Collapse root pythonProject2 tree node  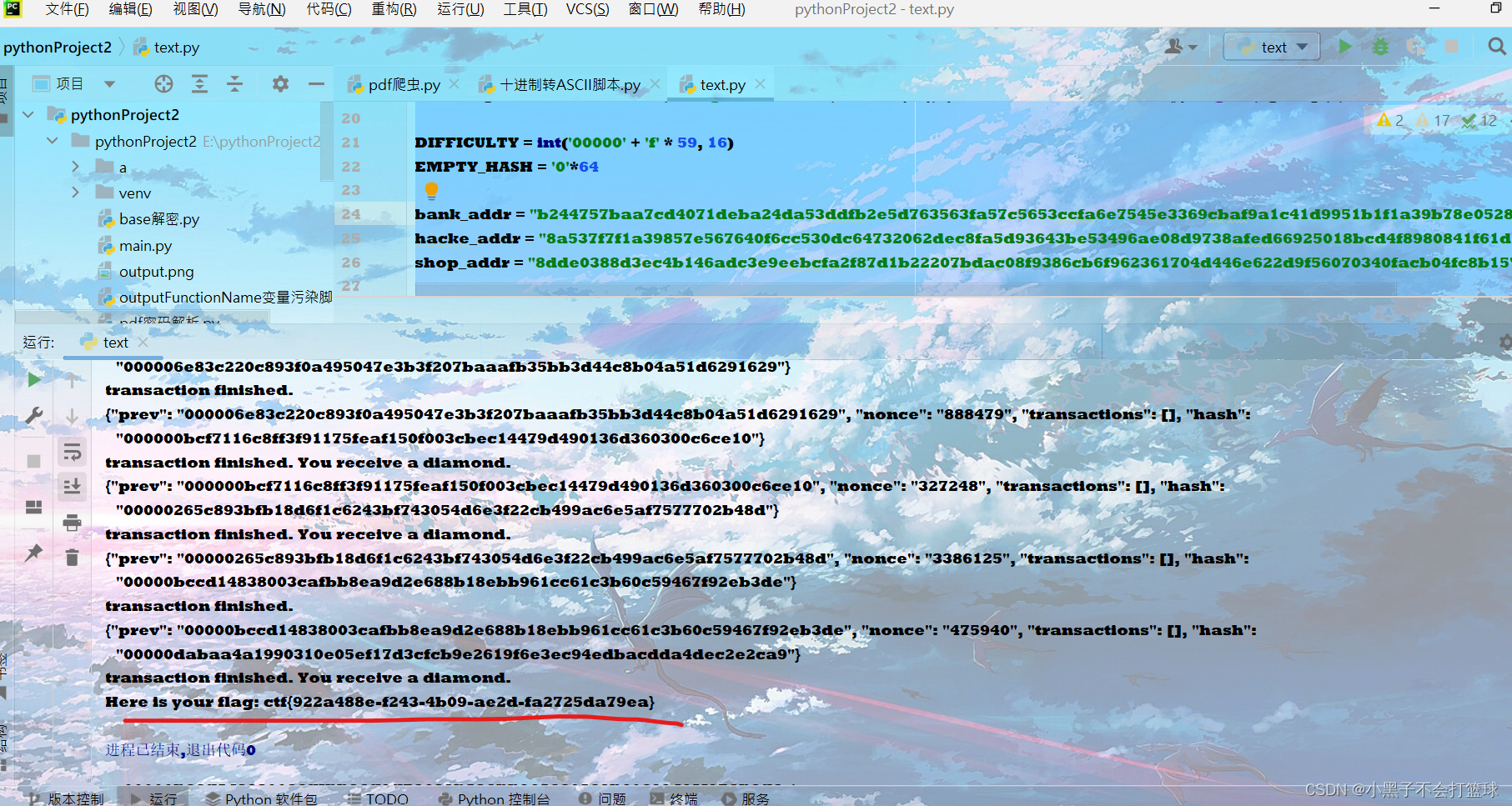click(x=28, y=114)
